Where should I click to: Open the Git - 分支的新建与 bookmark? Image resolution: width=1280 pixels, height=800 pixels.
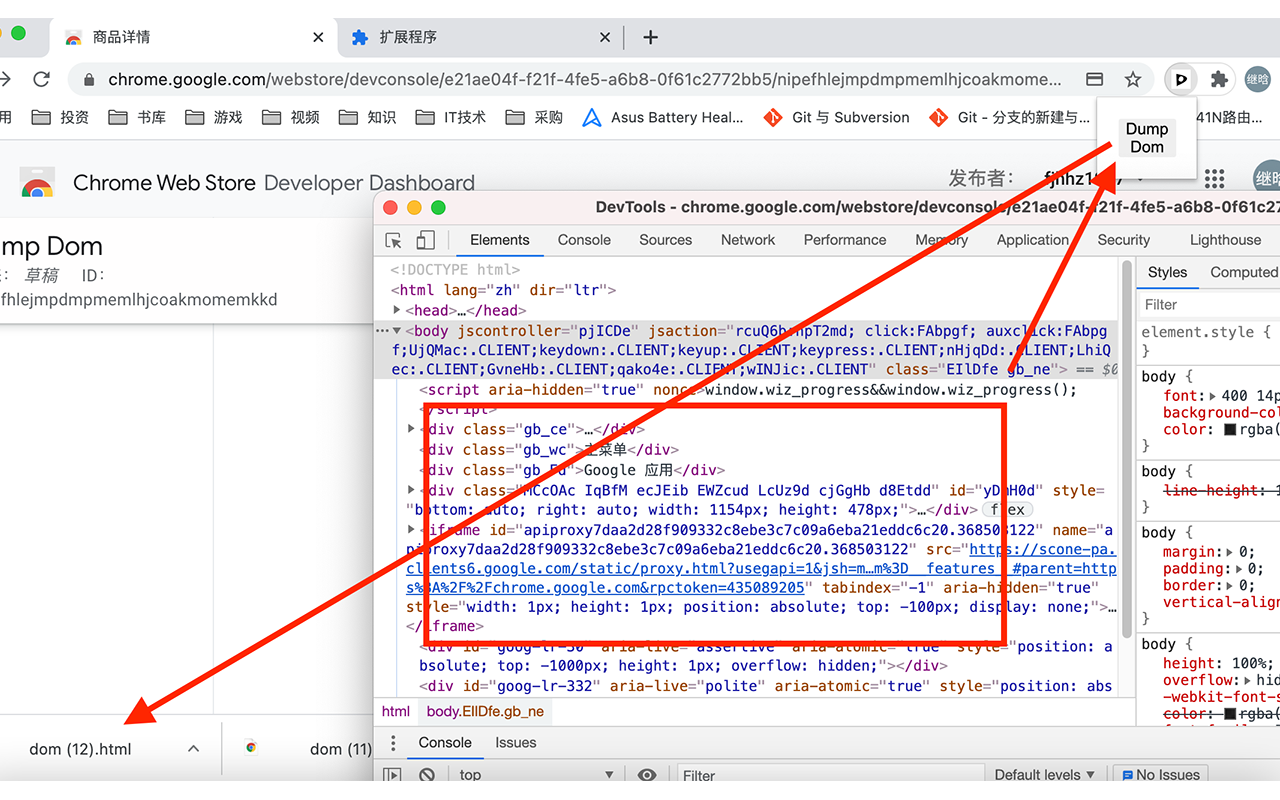coord(1010,117)
